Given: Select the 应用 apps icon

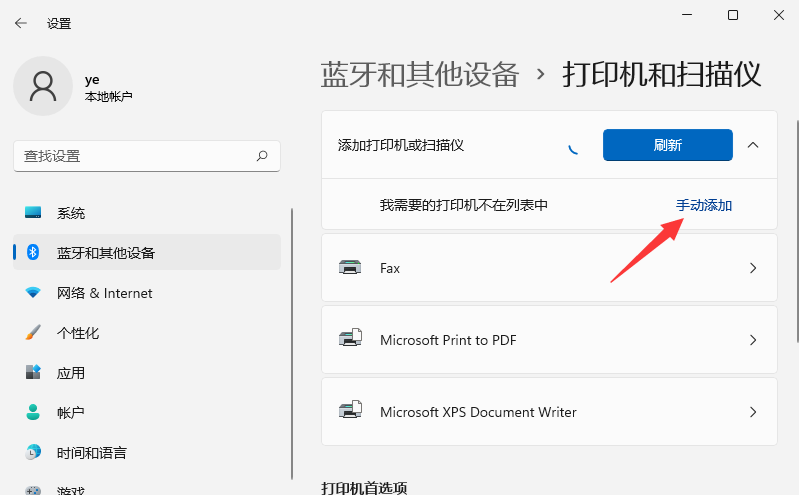Looking at the screenshot, I should click(33, 372).
